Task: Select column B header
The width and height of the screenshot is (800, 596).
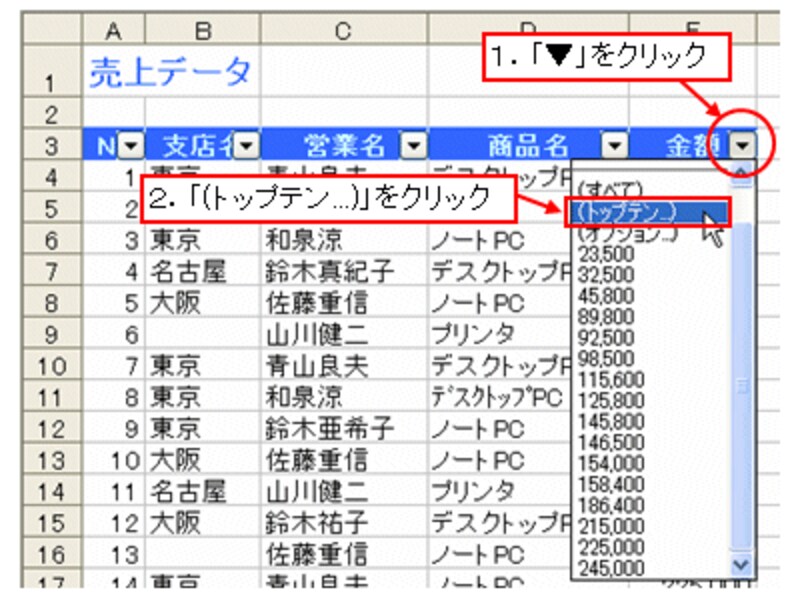Action: [x=203, y=30]
